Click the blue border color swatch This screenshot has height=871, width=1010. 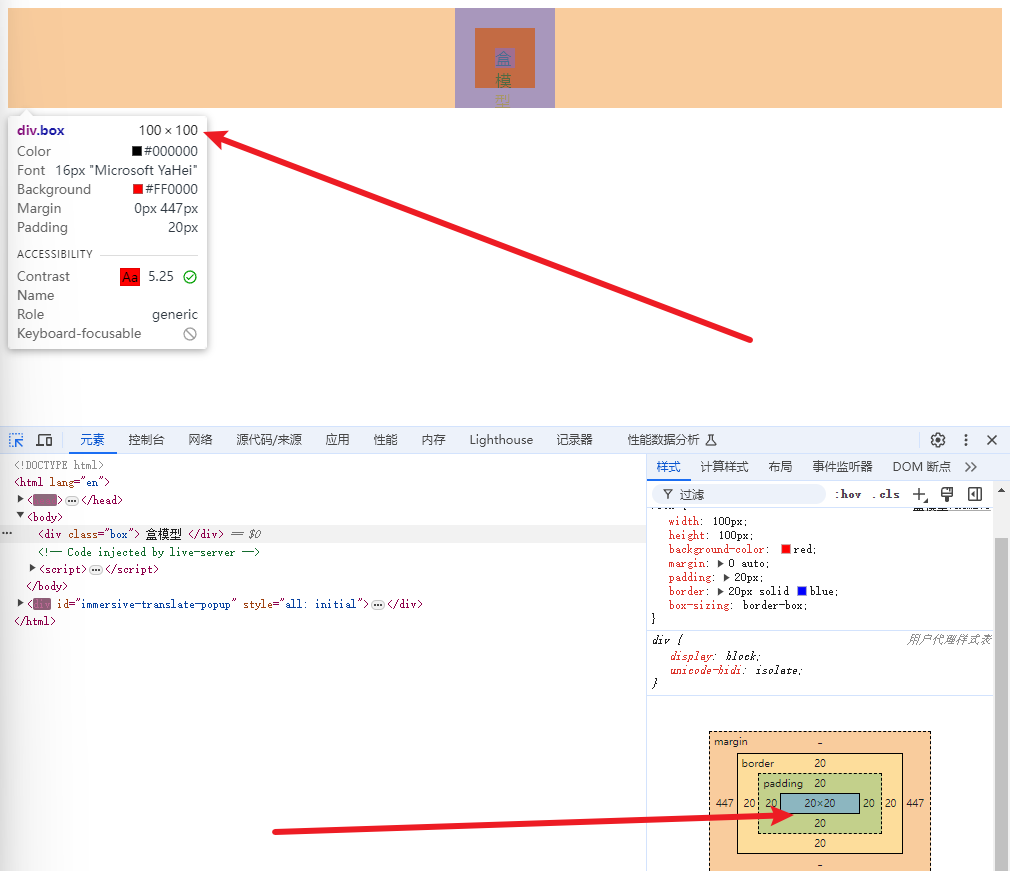coord(802,591)
